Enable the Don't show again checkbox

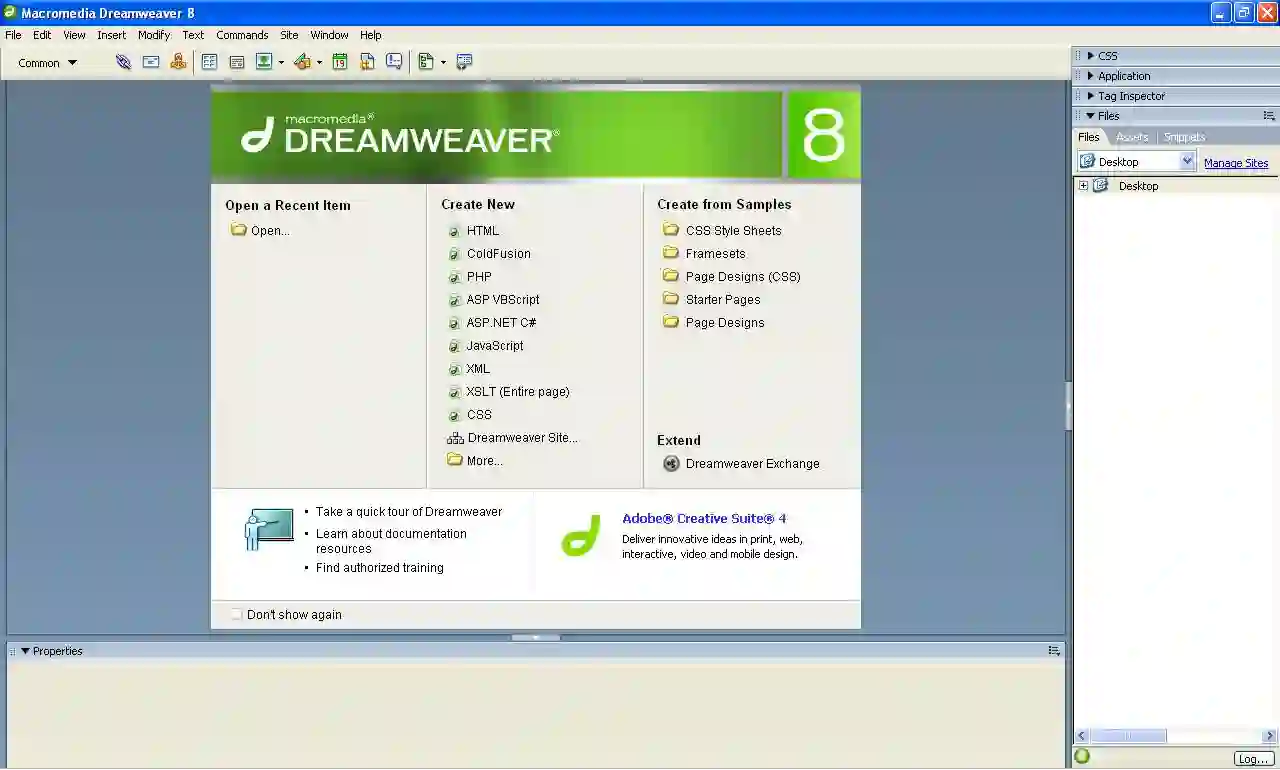237,615
